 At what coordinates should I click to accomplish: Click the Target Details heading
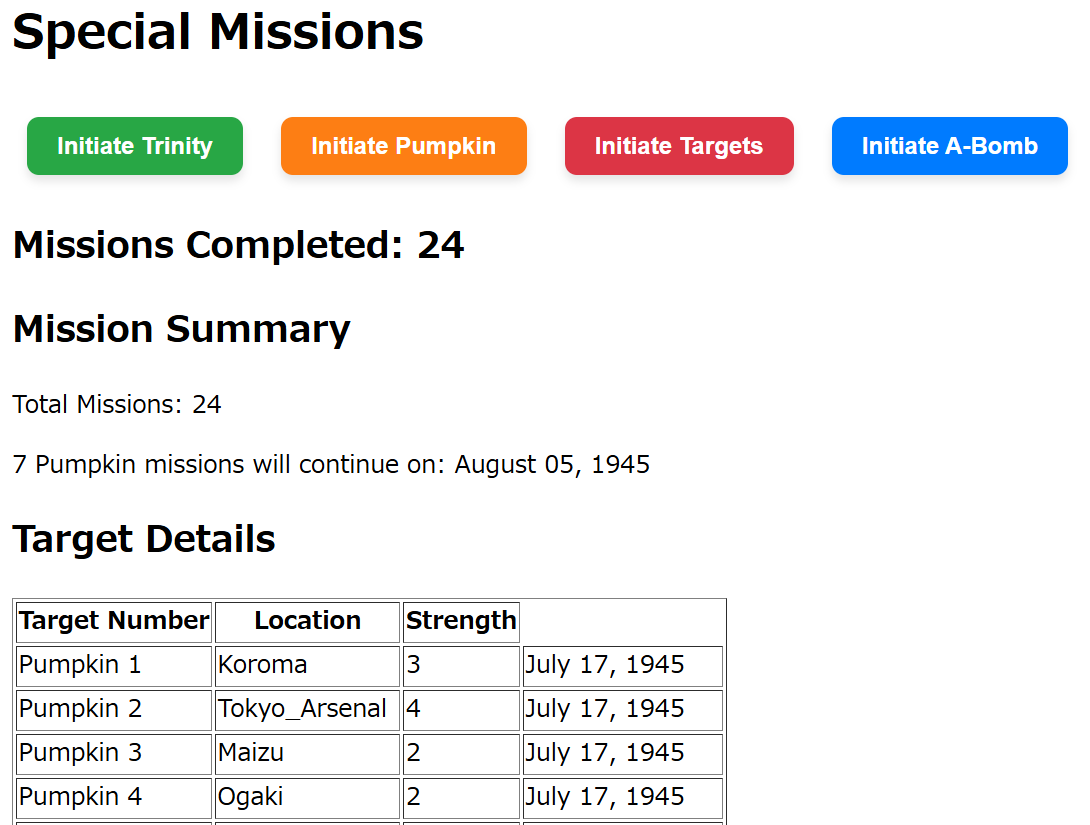[144, 539]
